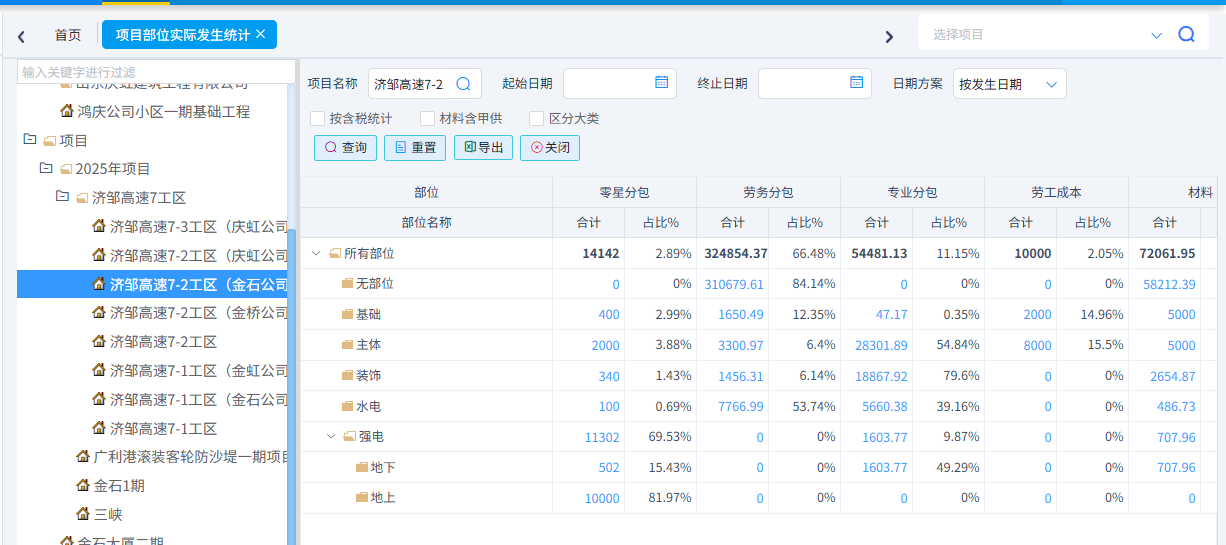
Task: Close the 项目部位实际发生统计 tab
Action: [261, 34]
